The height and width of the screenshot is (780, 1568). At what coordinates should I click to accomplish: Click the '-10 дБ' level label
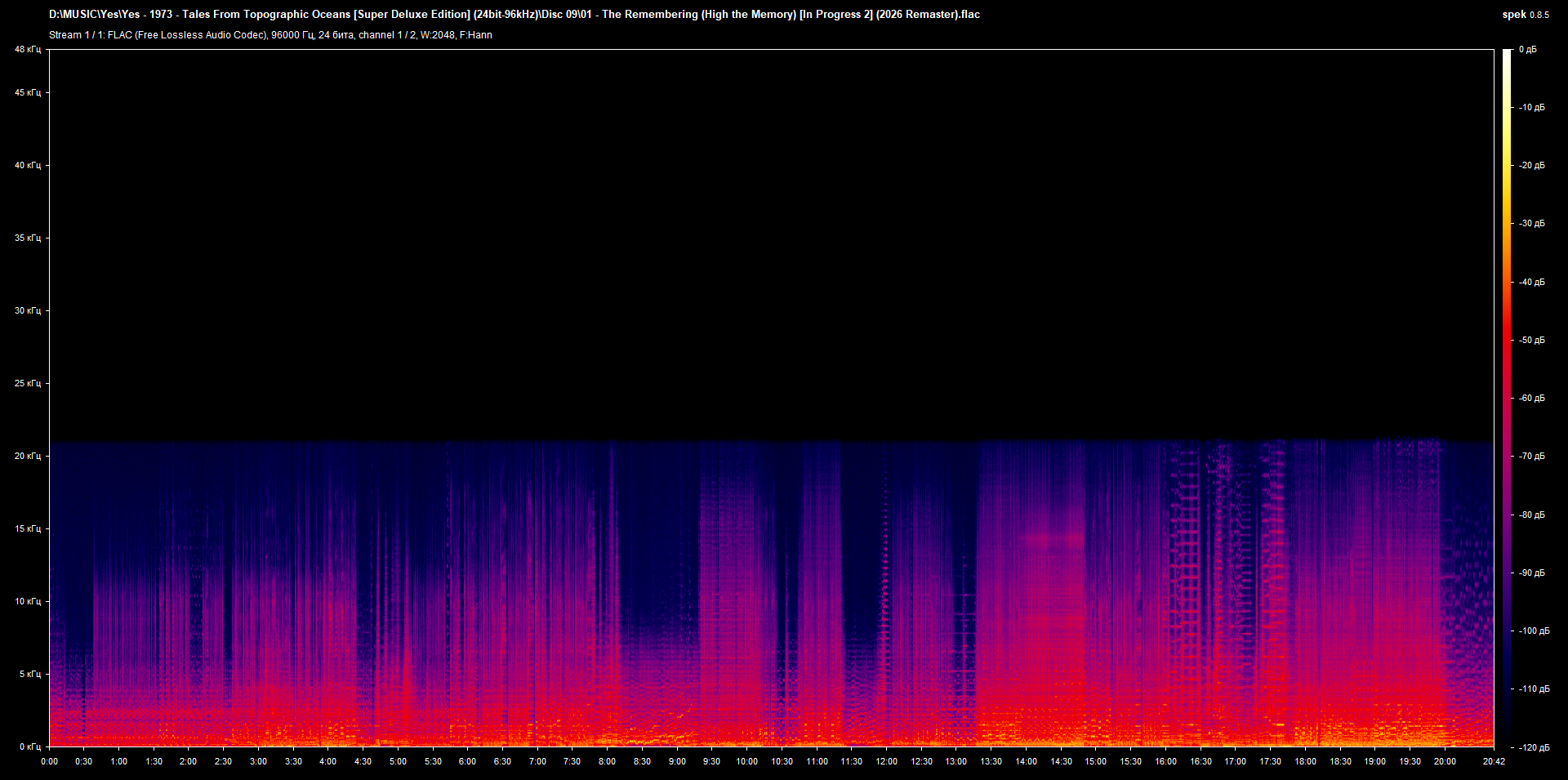[1532, 107]
